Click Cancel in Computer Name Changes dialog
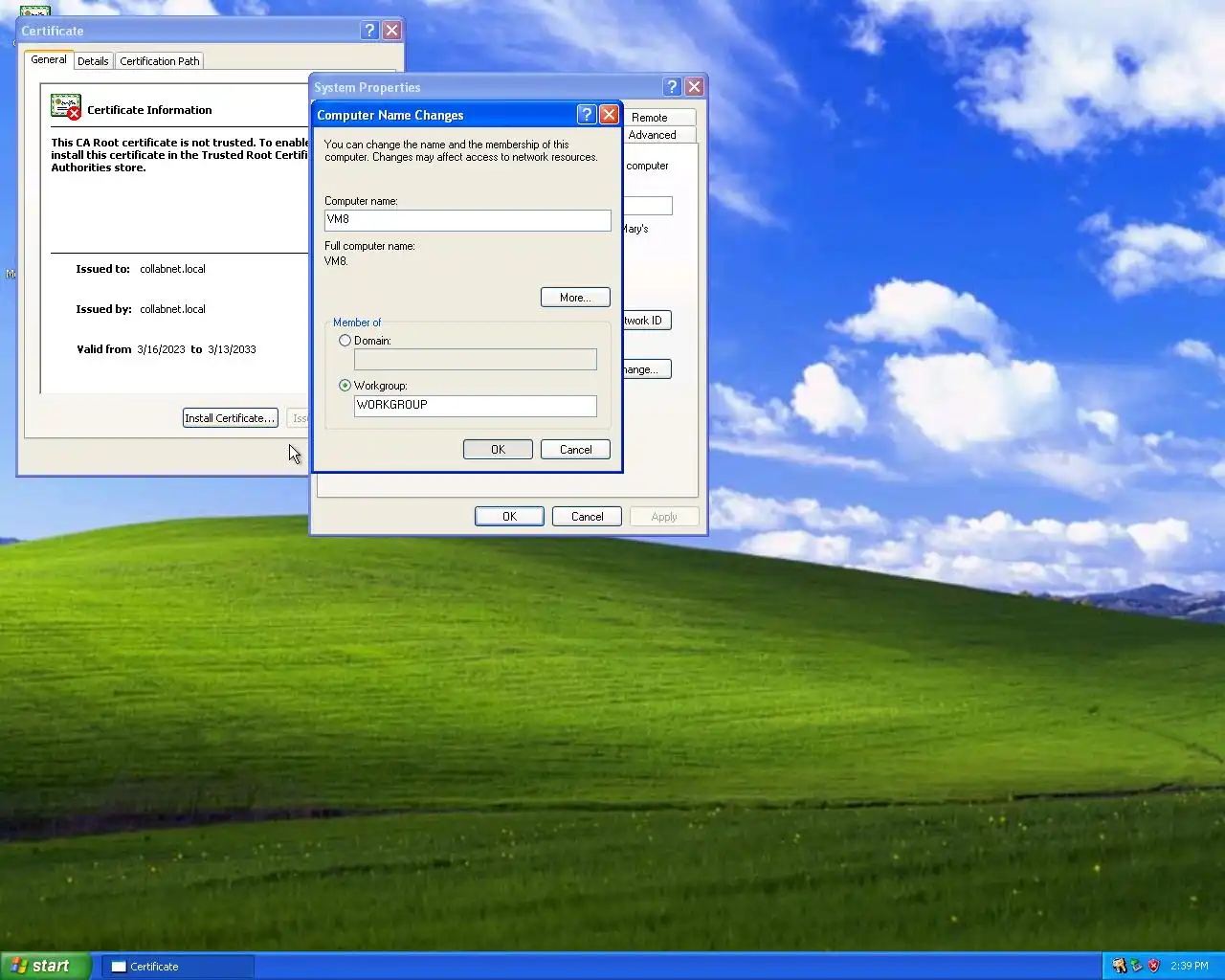This screenshot has width=1225, height=980. coord(575,450)
